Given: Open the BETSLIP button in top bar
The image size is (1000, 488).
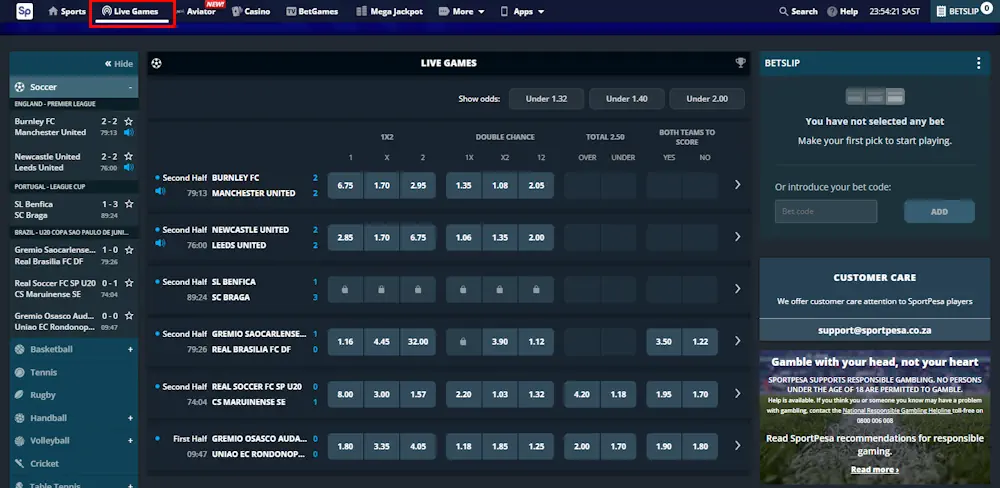Looking at the screenshot, I should tap(965, 11).
